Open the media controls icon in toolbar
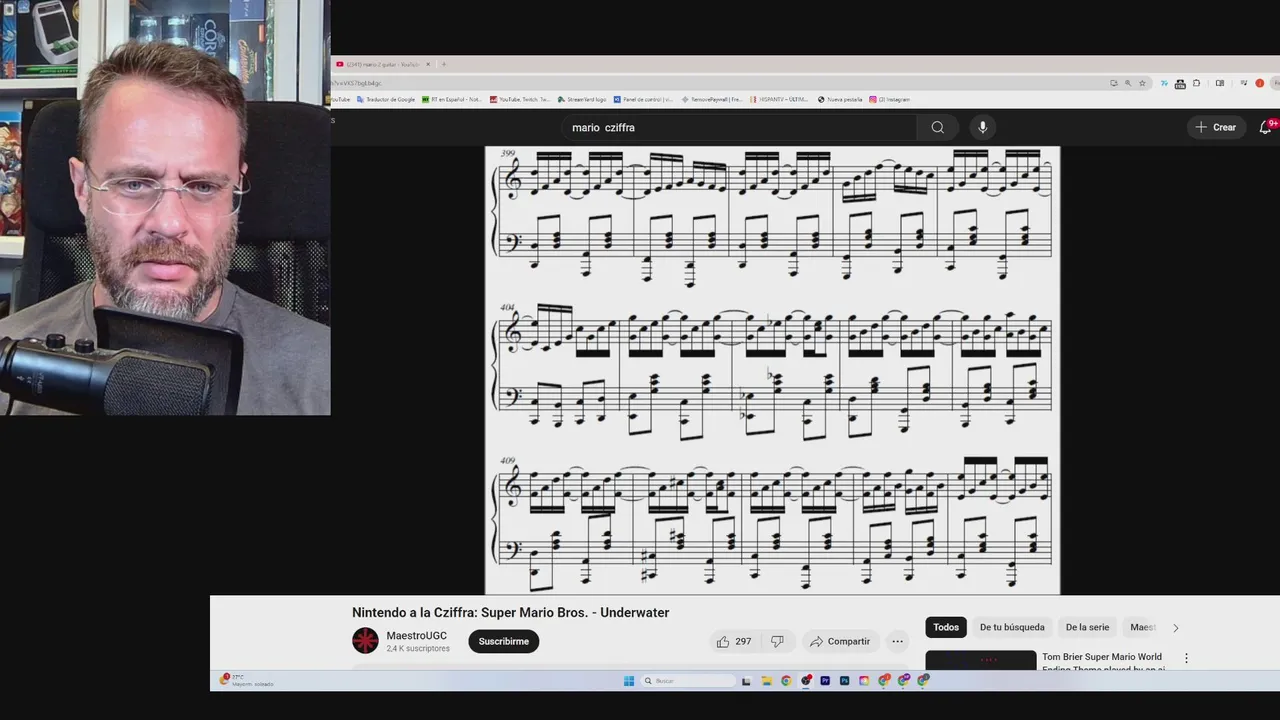The image size is (1280, 720). tap(1244, 83)
